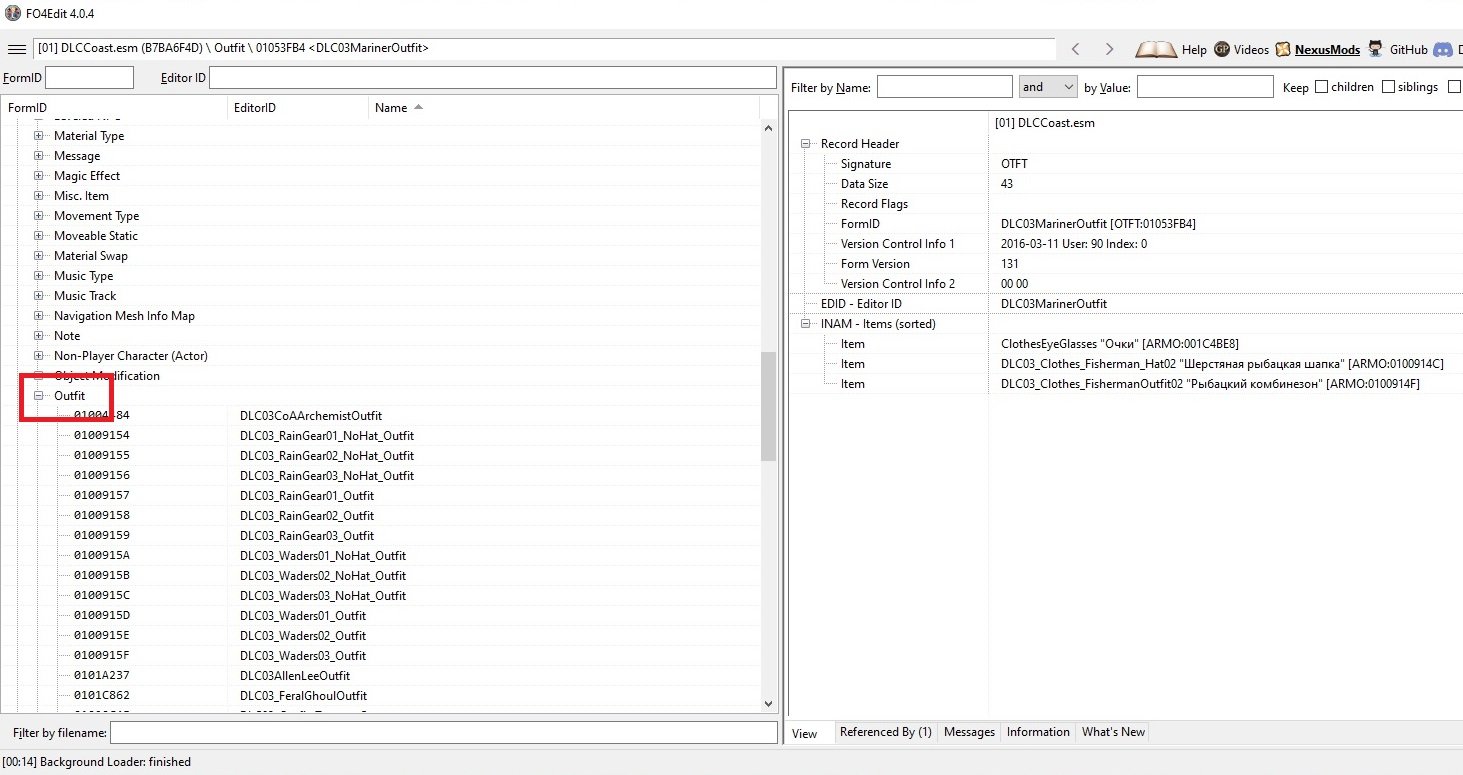Collapse the Outfit tree node
Viewport: 1463px width, 775px height.
click(39, 396)
